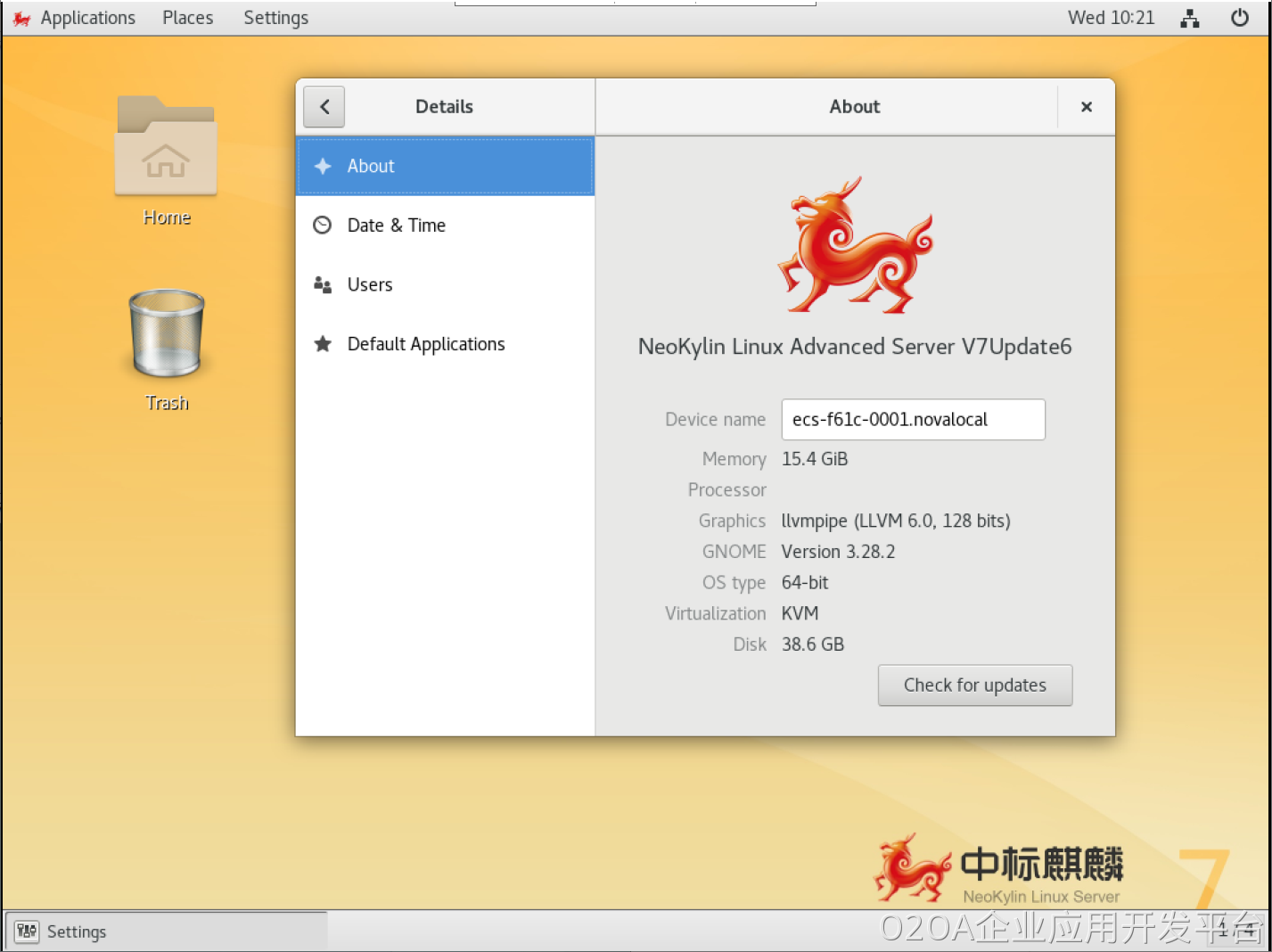Open the Applications menu
Screen dimensions: 1272x952
(87, 18)
